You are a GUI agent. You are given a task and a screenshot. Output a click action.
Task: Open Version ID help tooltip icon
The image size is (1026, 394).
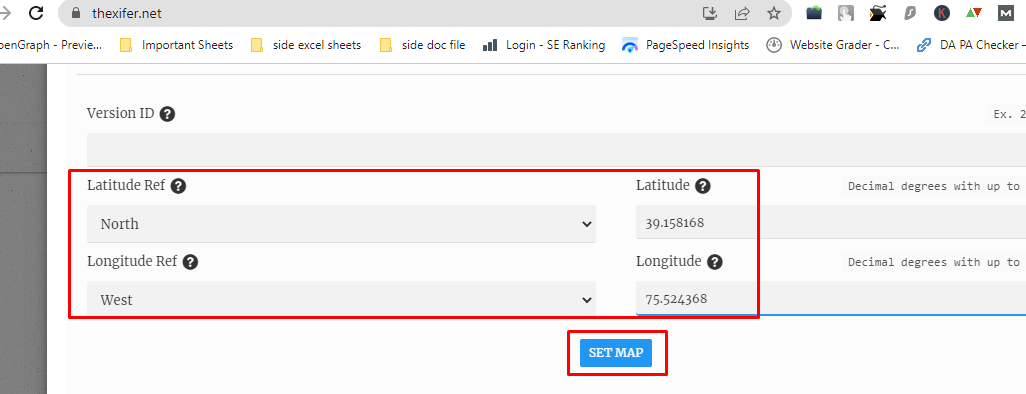(x=168, y=114)
